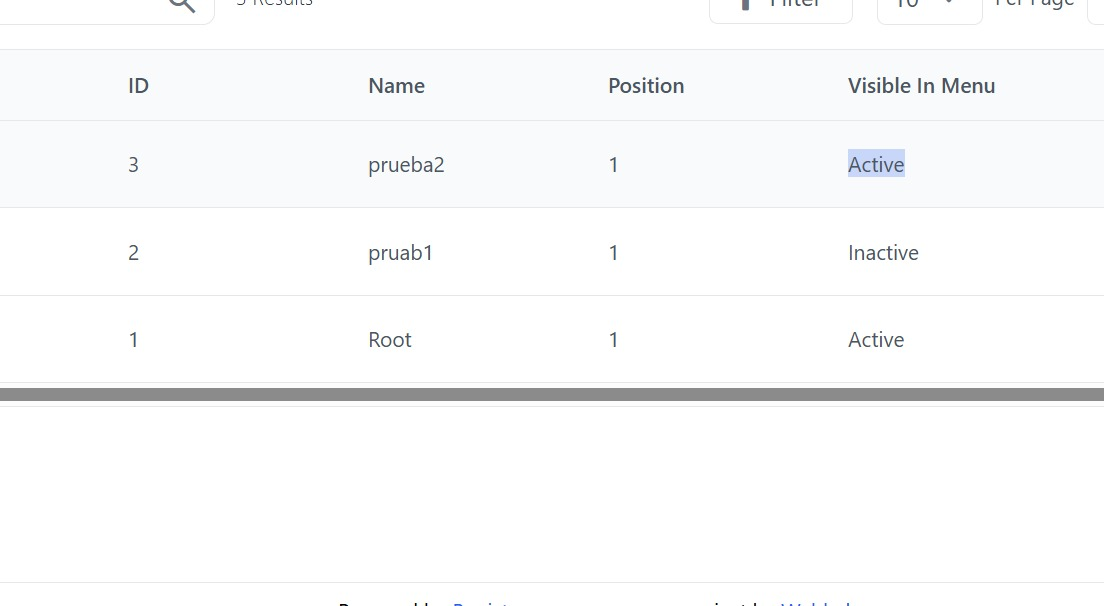Screen dimensions: 1104x606
Task: Open the Filter button
Action: tap(780, 6)
